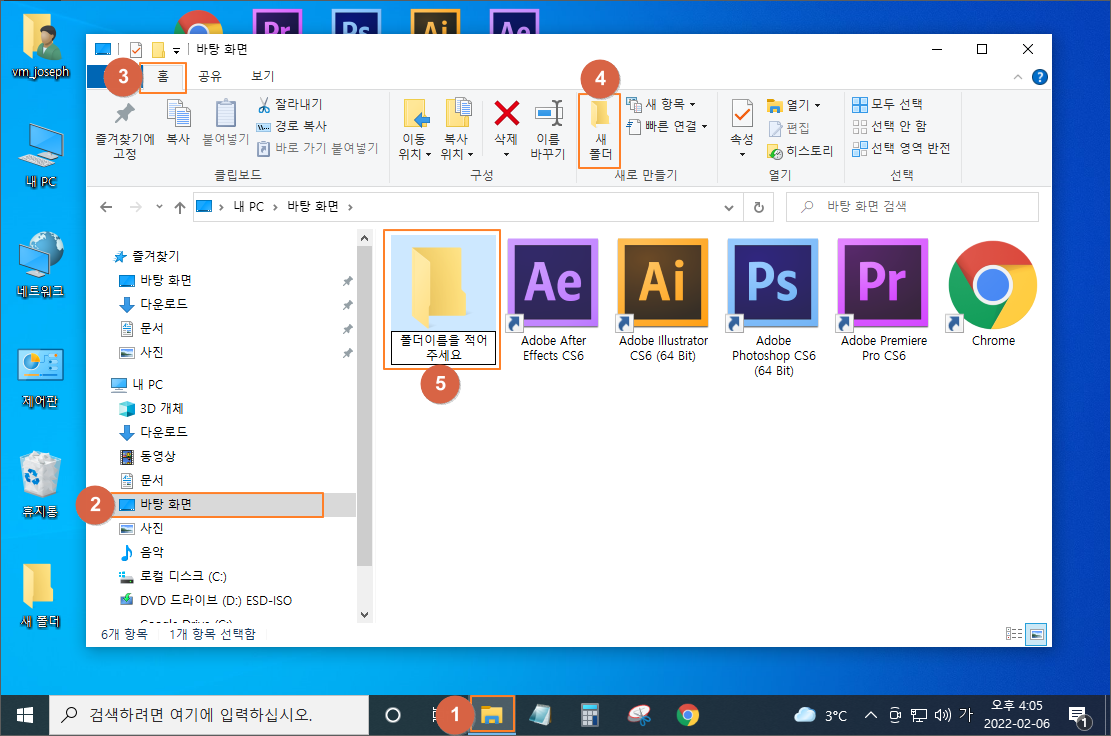This screenshot has width=1111, height=736.
Task: Switch to large icons view in status bar
Action: pos(1036,634)
